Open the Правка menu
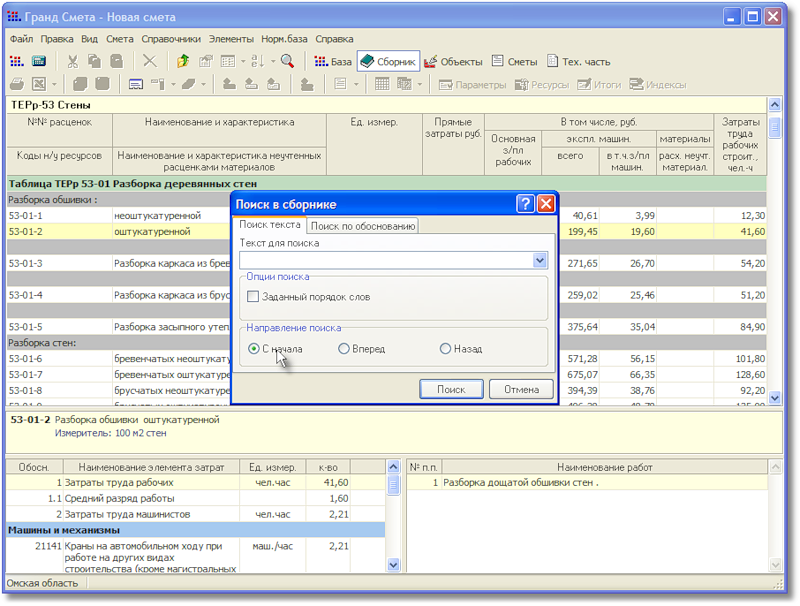800x606 pixels. point(57,39)
